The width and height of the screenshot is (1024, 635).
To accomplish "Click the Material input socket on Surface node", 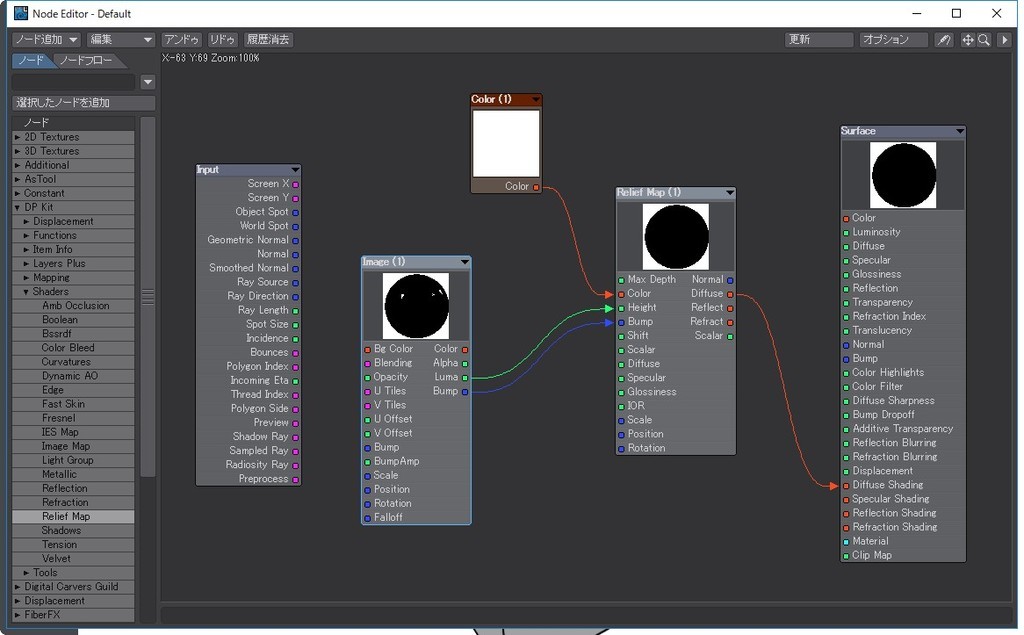I will click(846, 542).
